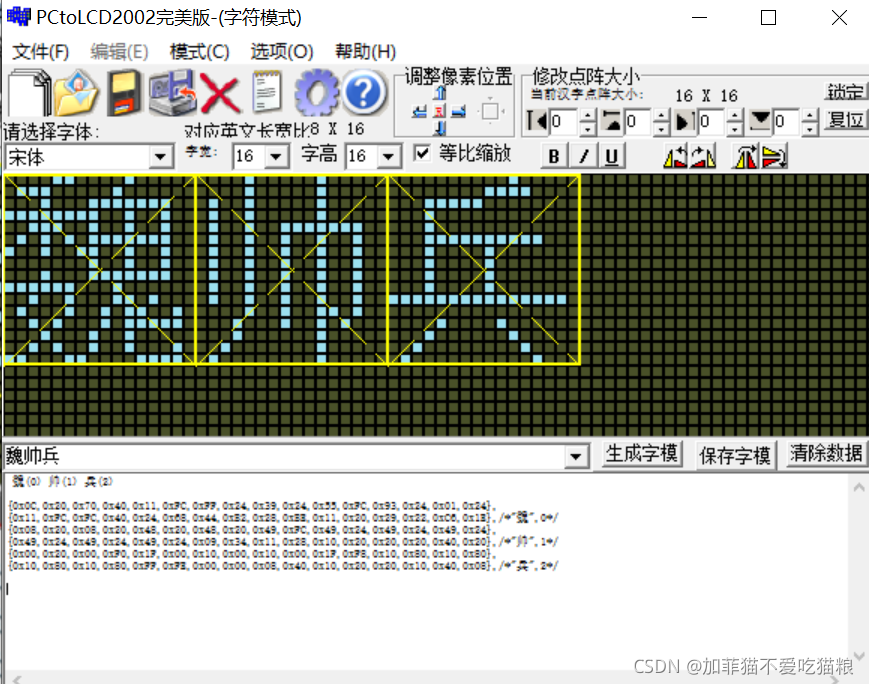This screenshot has height=684, width=869.
Task: Click the center reset pixel position icon
Action: (x=439, y=111)
